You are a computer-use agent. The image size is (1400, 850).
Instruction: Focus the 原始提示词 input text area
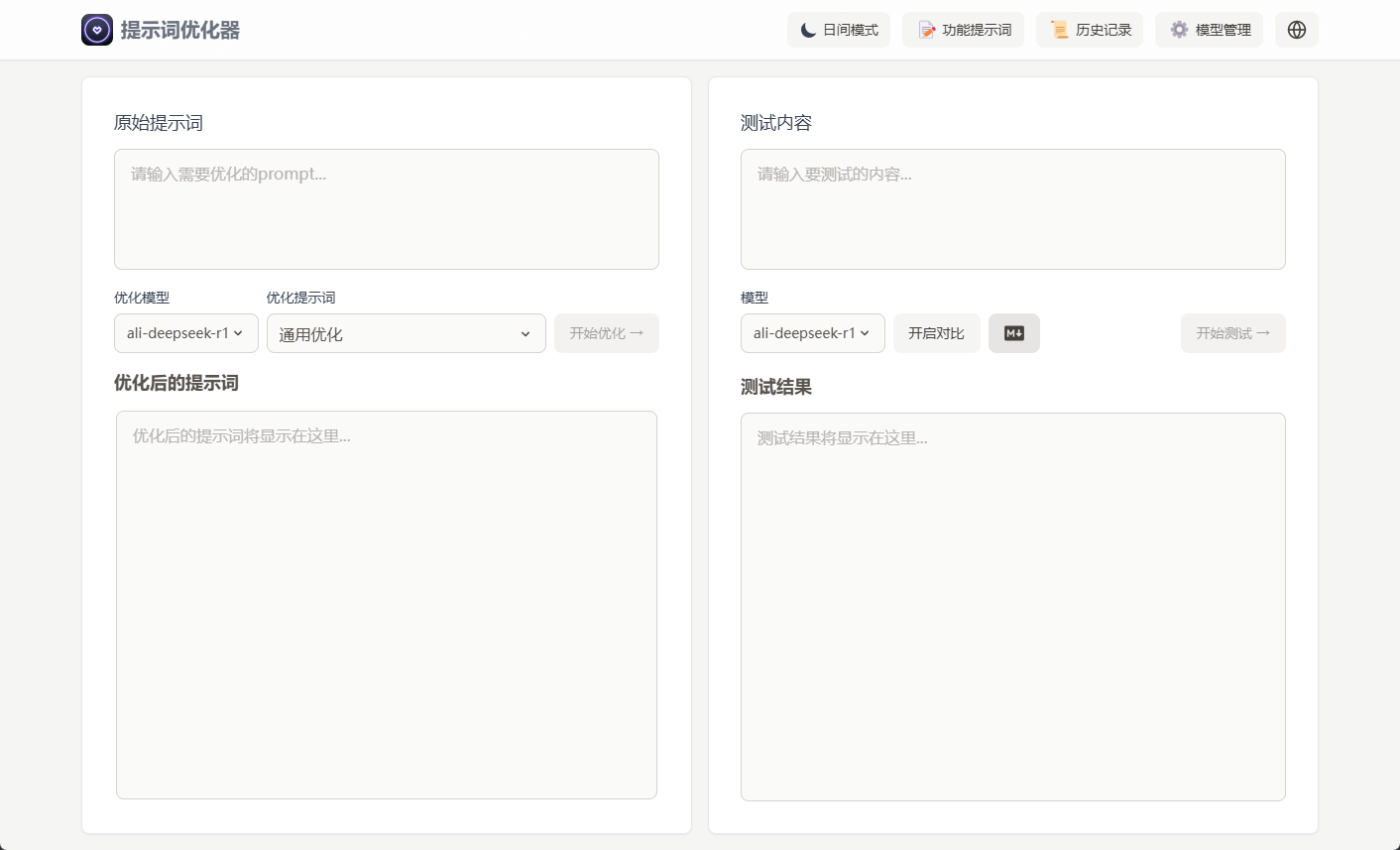[x=386, y=209]
